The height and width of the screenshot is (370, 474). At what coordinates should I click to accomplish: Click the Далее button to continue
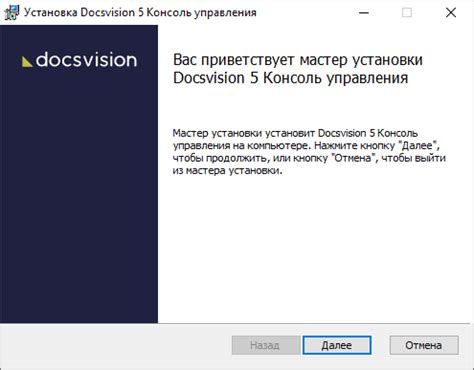point(337,345)
